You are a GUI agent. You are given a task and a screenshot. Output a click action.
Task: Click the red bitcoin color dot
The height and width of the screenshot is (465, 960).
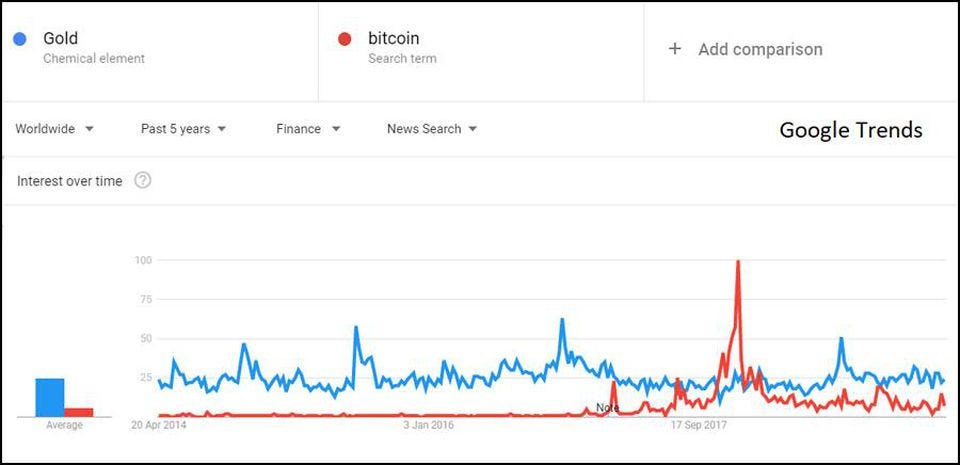[x=345, y=39]
